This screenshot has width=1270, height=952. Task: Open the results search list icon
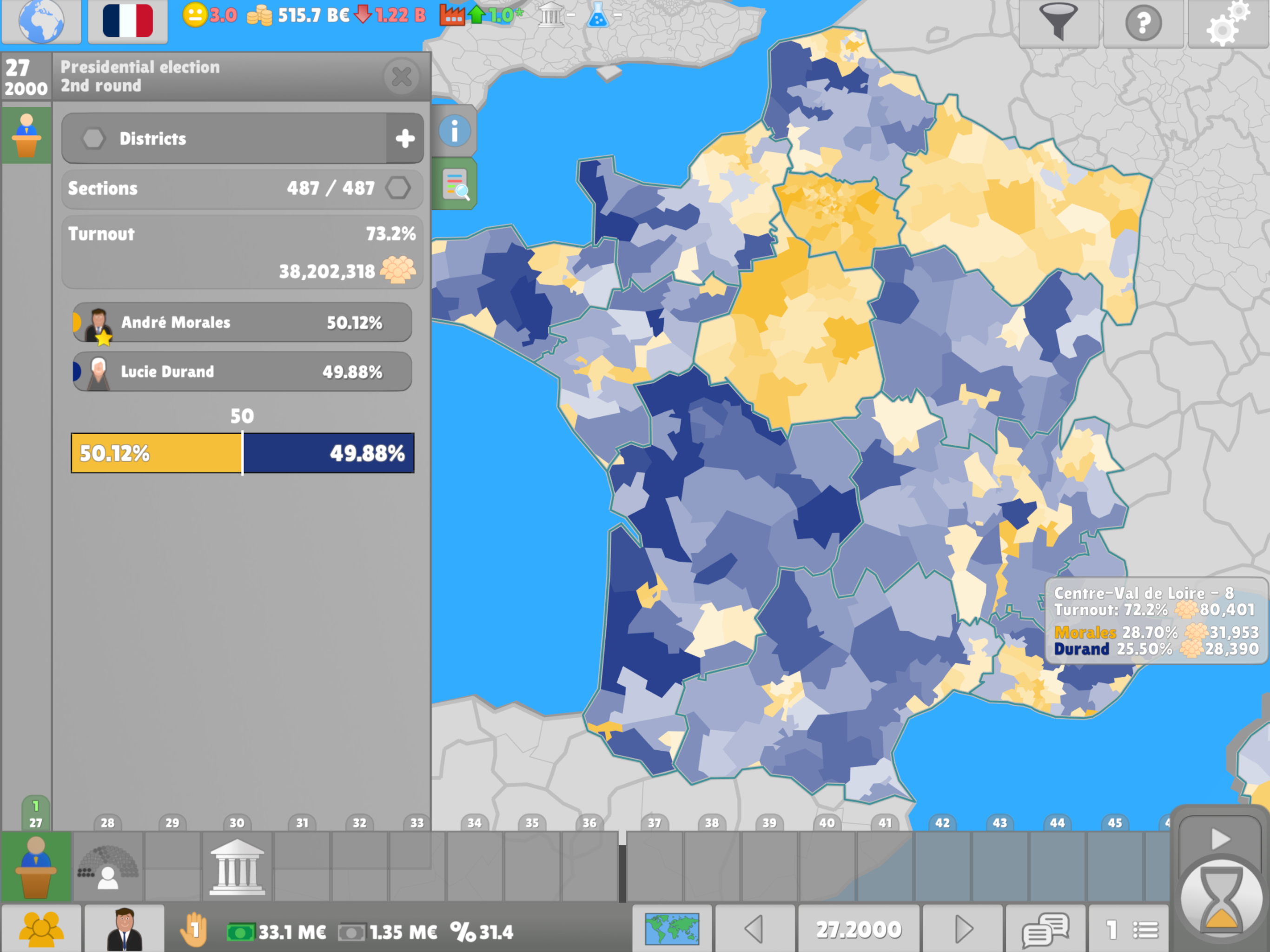(x=455, y=184)
